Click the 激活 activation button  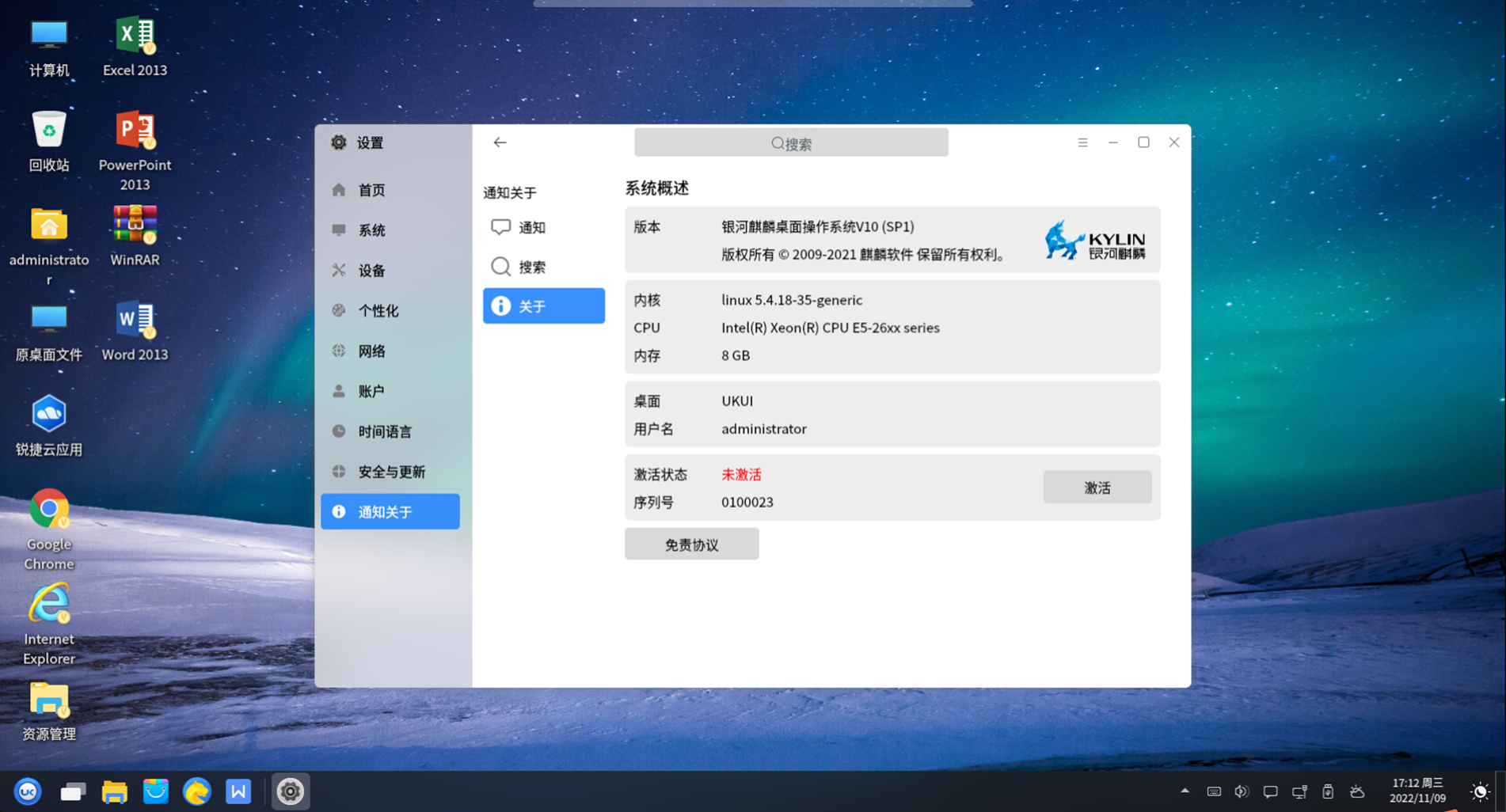1097,488
